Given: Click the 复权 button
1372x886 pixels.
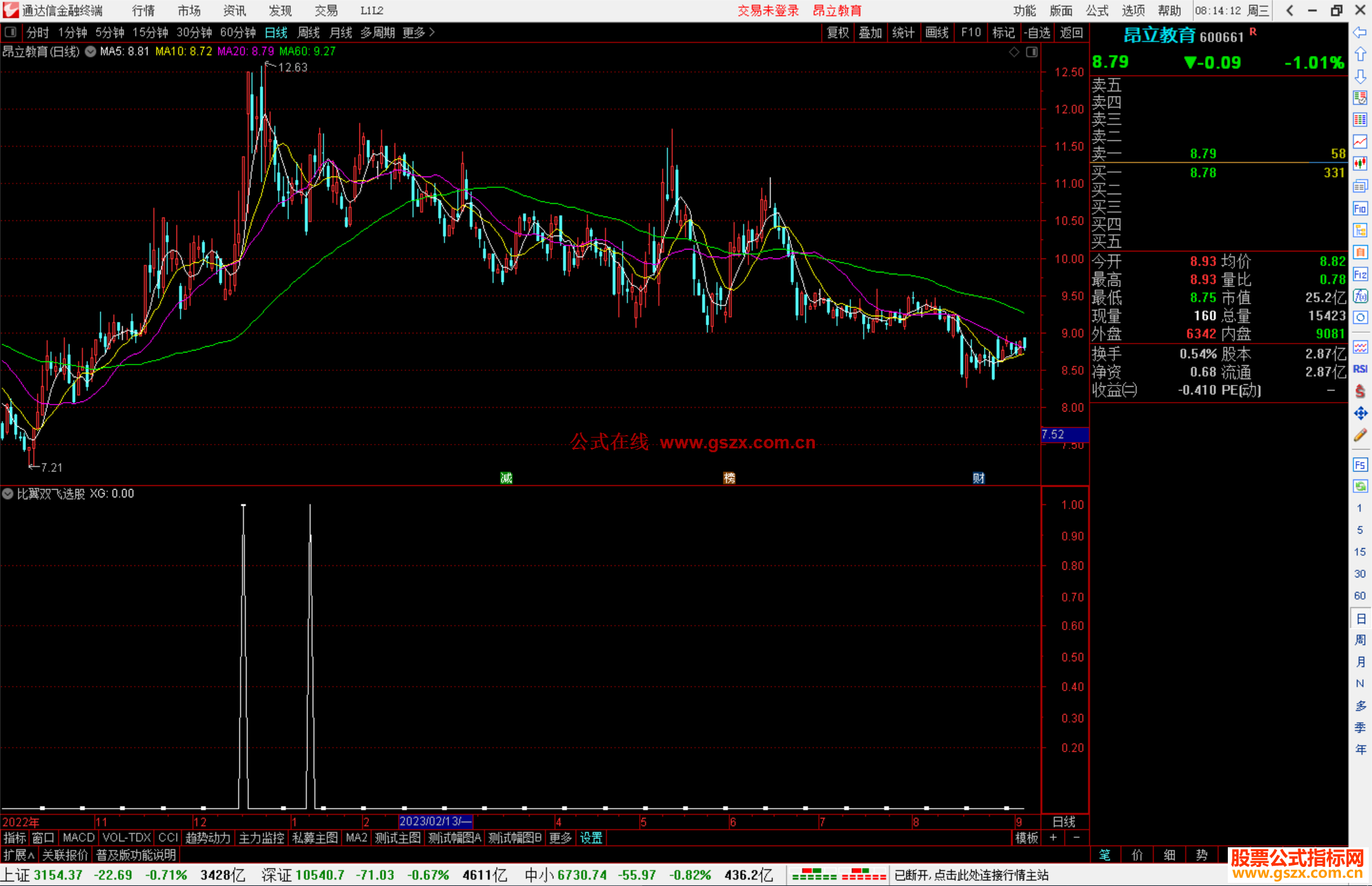Looking at the screenshot, I should 838,32.
